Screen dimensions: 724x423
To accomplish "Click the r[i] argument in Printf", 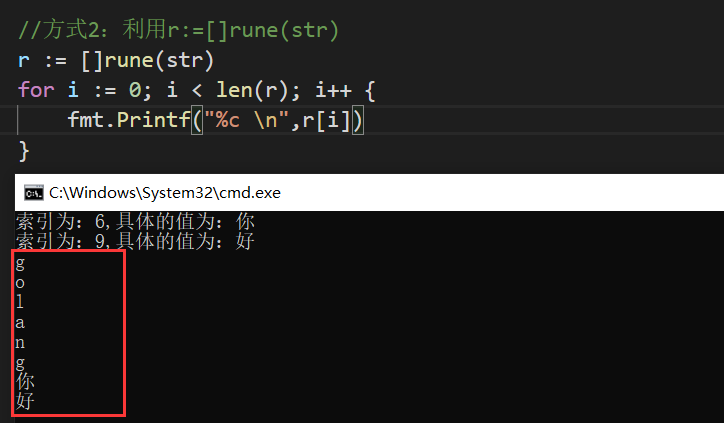I will click(327, 121).
